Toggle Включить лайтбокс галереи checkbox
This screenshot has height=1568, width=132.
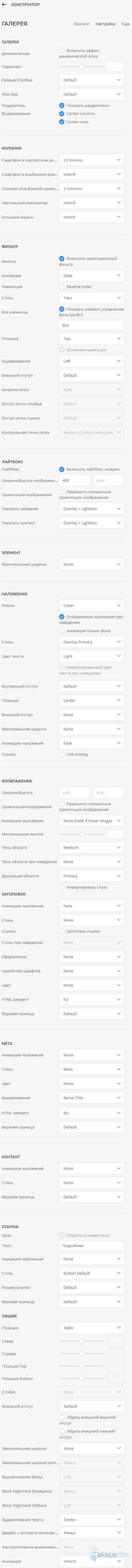point(62,469)
